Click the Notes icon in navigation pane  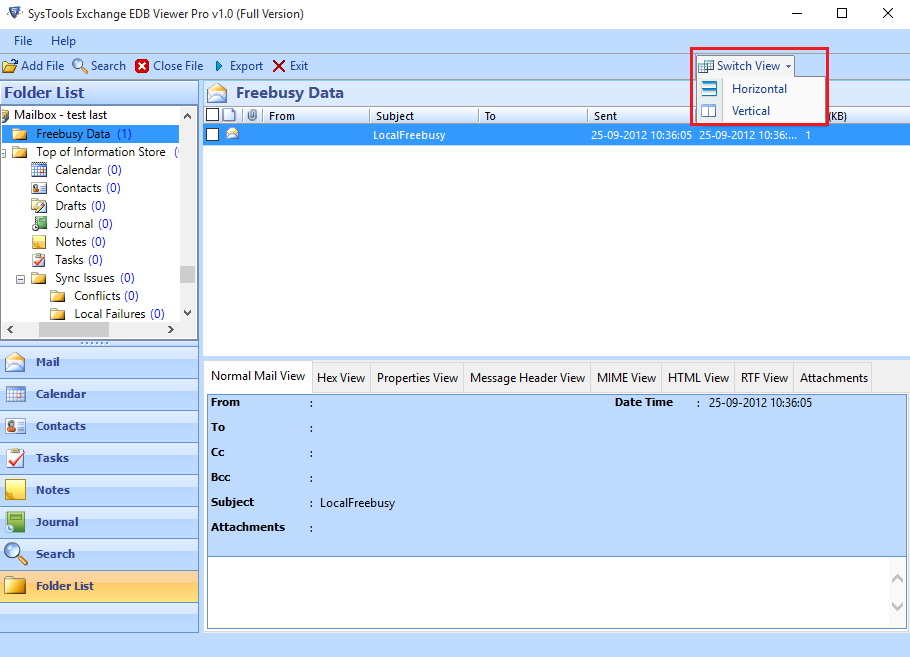pos(16,490)
